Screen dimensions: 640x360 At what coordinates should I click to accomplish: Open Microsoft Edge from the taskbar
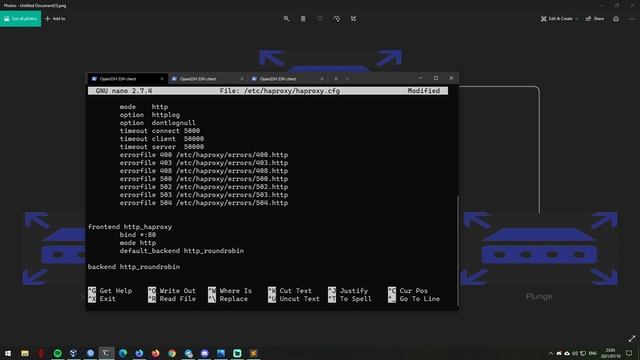[x=123, y=353]
